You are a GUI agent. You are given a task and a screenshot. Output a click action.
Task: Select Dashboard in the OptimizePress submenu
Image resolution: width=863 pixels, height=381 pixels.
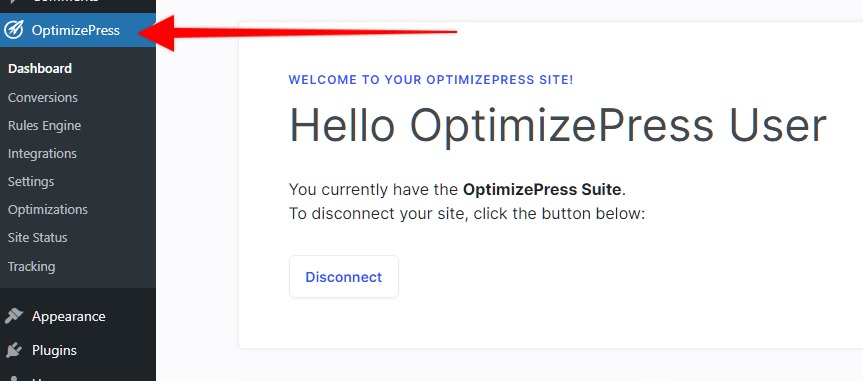click(40, 69)
